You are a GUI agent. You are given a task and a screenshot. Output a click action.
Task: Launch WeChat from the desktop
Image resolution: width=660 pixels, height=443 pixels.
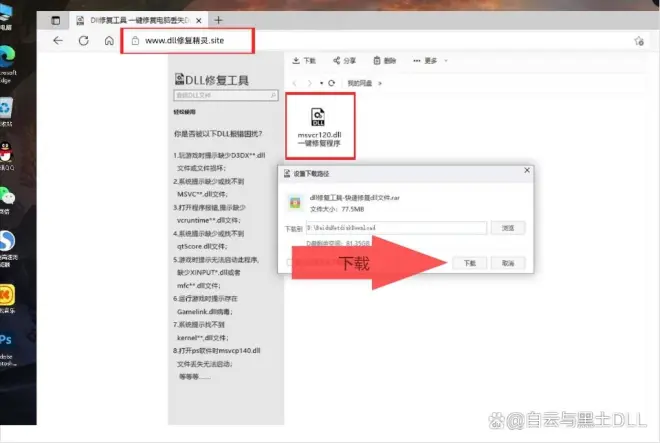[x=7, y=197]
